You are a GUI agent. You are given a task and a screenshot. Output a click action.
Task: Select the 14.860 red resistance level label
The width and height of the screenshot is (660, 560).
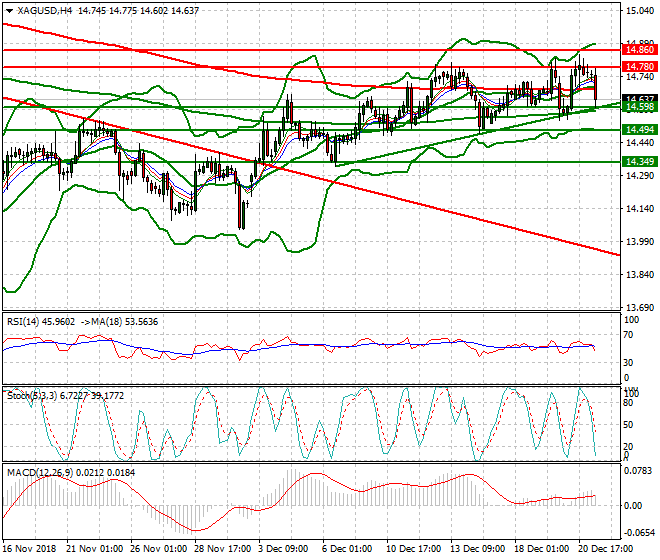pyautogui.click(x=639, y=50)
